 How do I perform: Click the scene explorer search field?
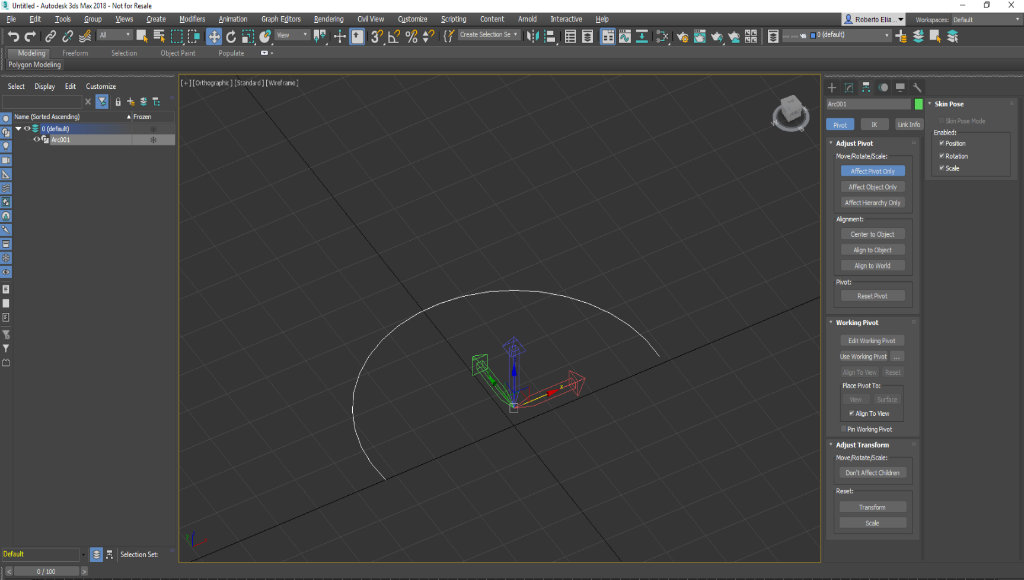42,101
